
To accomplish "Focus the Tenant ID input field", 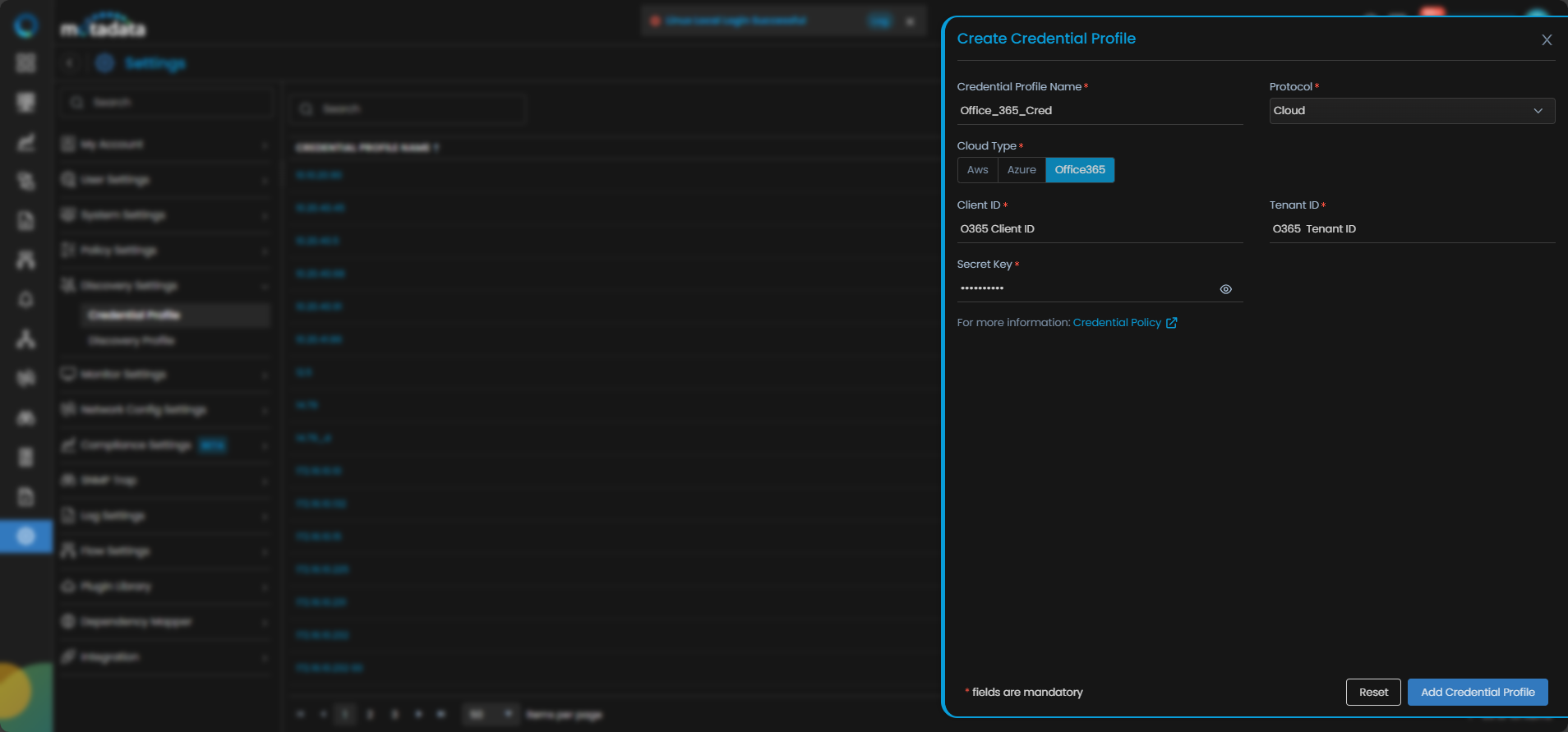I will 1412,229.
